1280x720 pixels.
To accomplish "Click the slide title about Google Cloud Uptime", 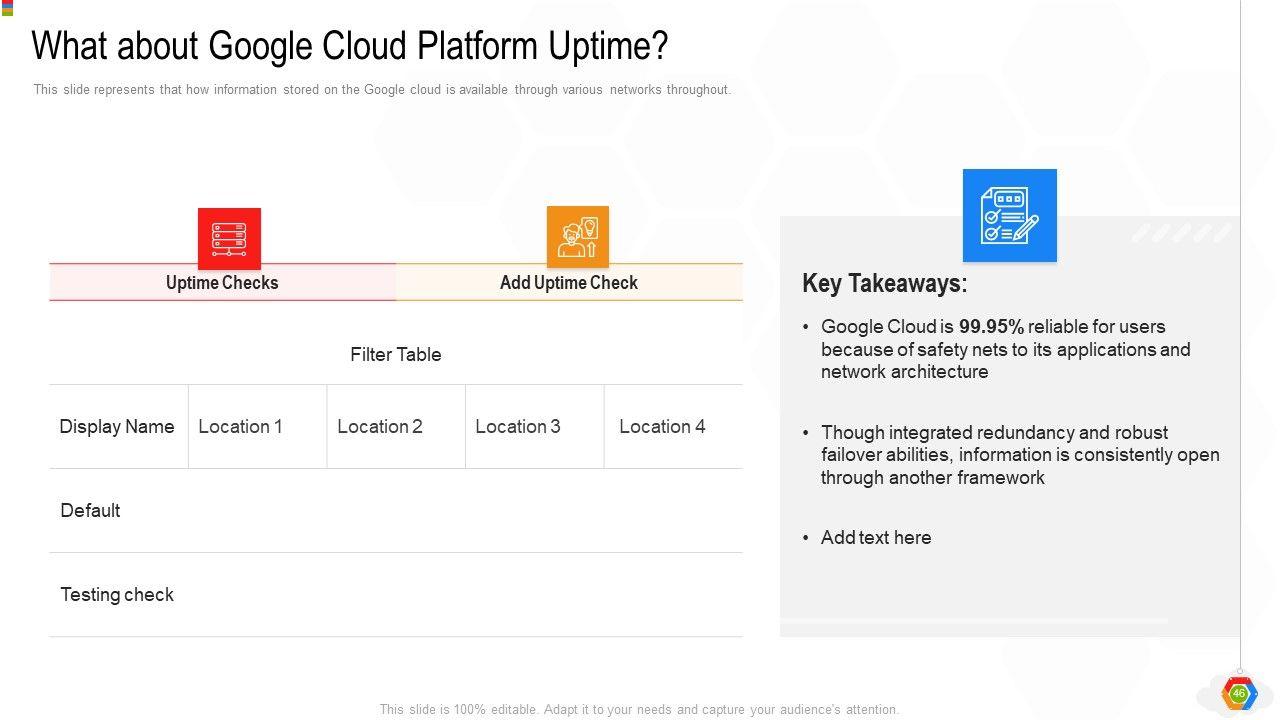I will coord(350,46).
